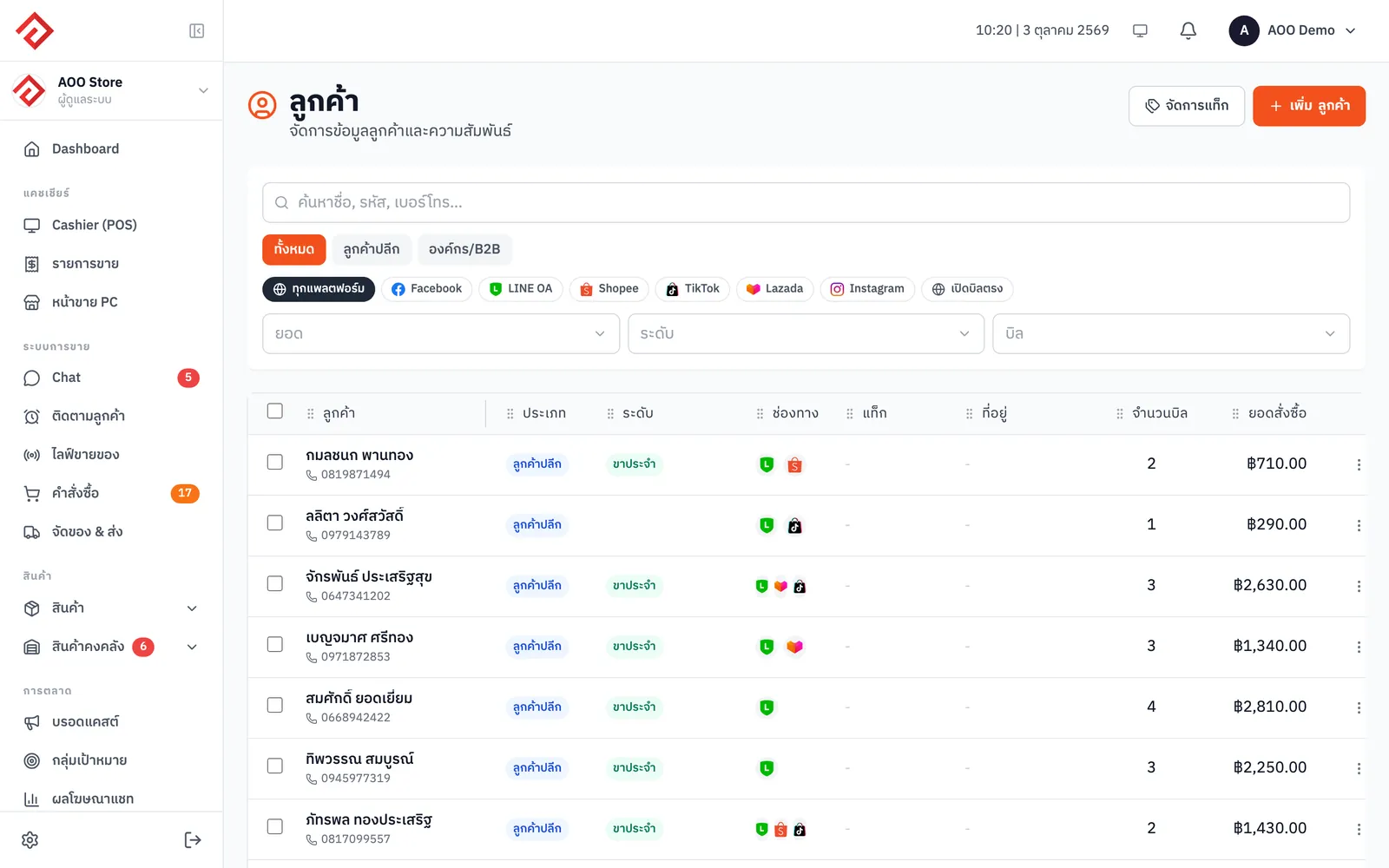This screenshot has width=1389, height=868.
Task: Select checkbox for จักรพันธ์ ประเสริฐสุข
Action: (275, 584)
